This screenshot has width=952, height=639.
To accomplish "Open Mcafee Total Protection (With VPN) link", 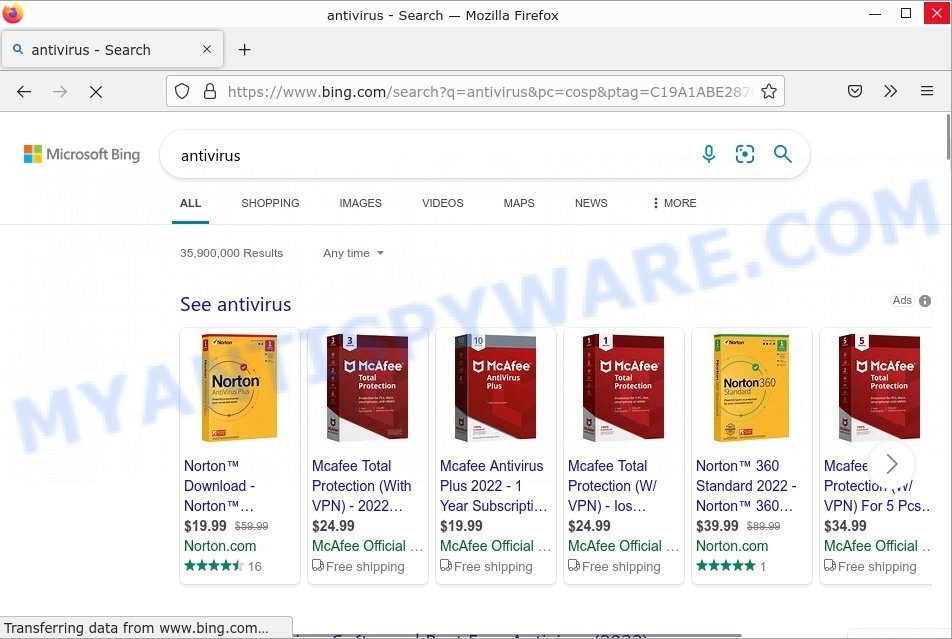I will (362, 486).
